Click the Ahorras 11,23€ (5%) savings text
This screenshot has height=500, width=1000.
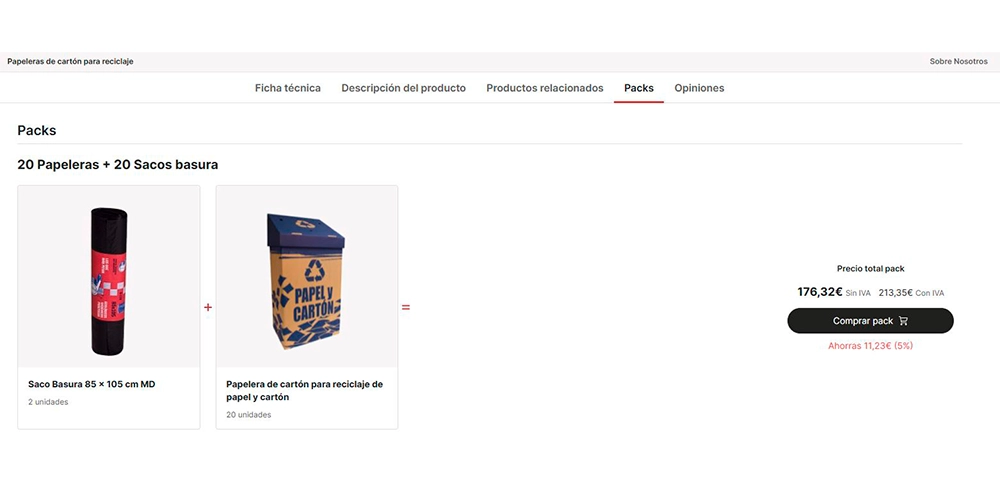click(871, 346)
